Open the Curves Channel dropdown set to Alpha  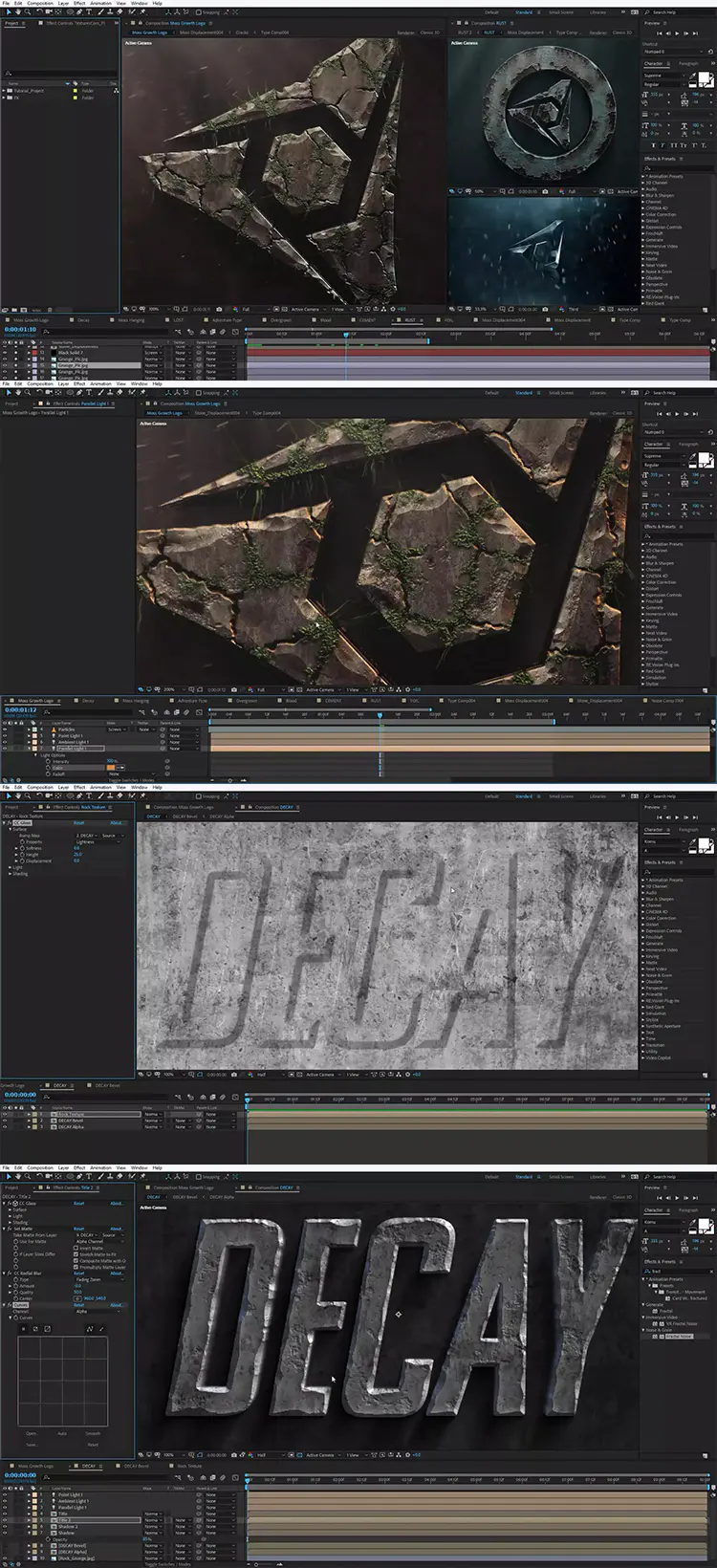coord(98,1311)
